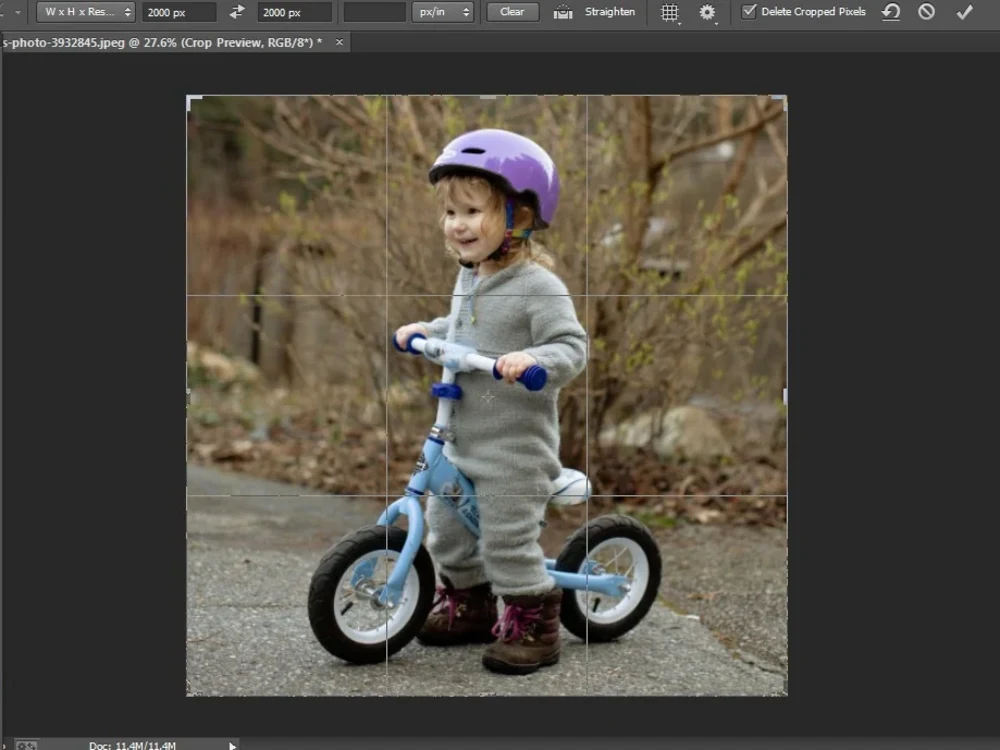This screenshot has height=750, width=1000.
Task: Commit the crop with the checkmark icon
Action: click(963, 12)
